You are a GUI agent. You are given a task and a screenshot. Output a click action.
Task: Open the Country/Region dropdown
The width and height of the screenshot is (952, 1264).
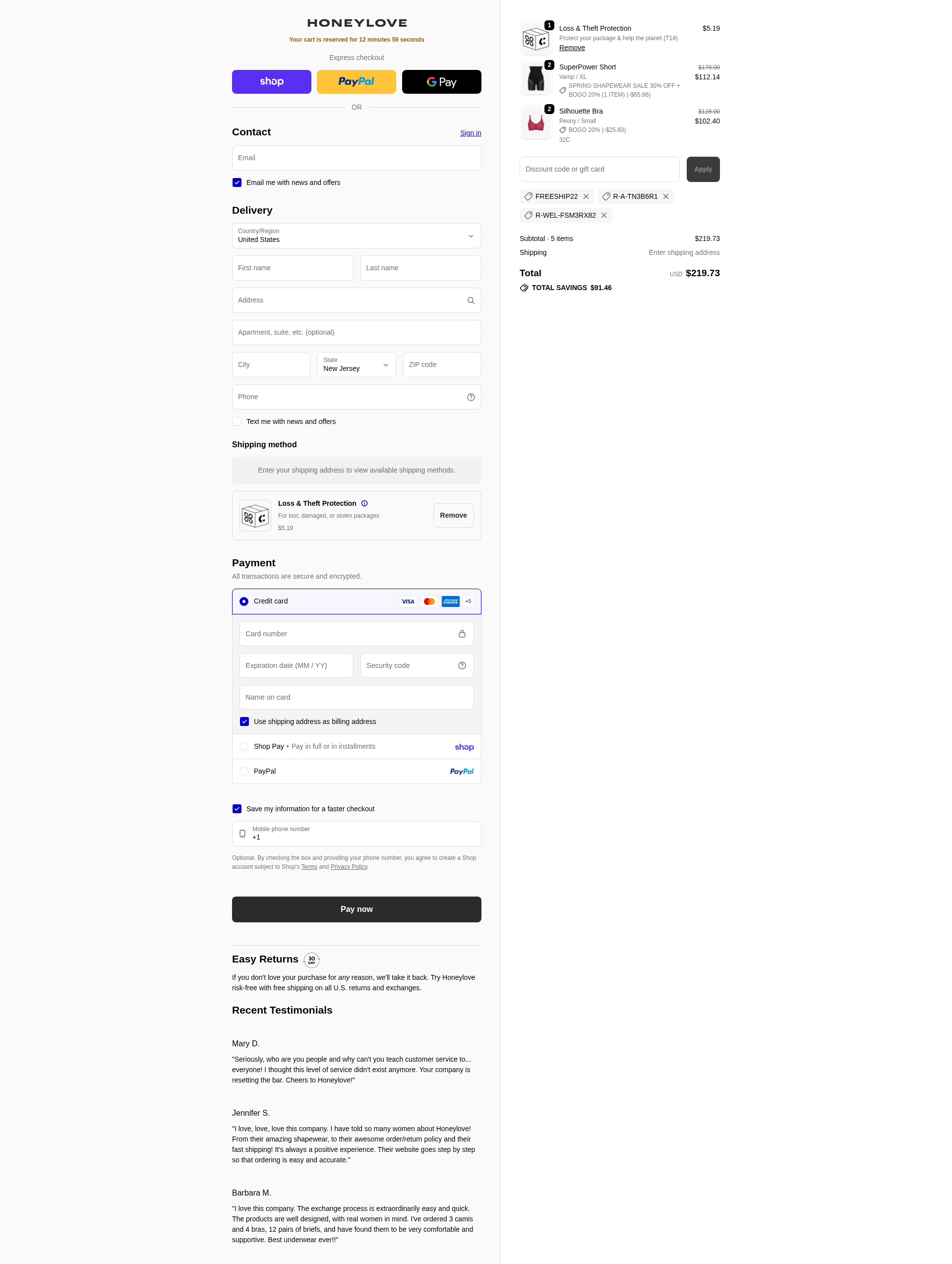(x=356, y=236)
